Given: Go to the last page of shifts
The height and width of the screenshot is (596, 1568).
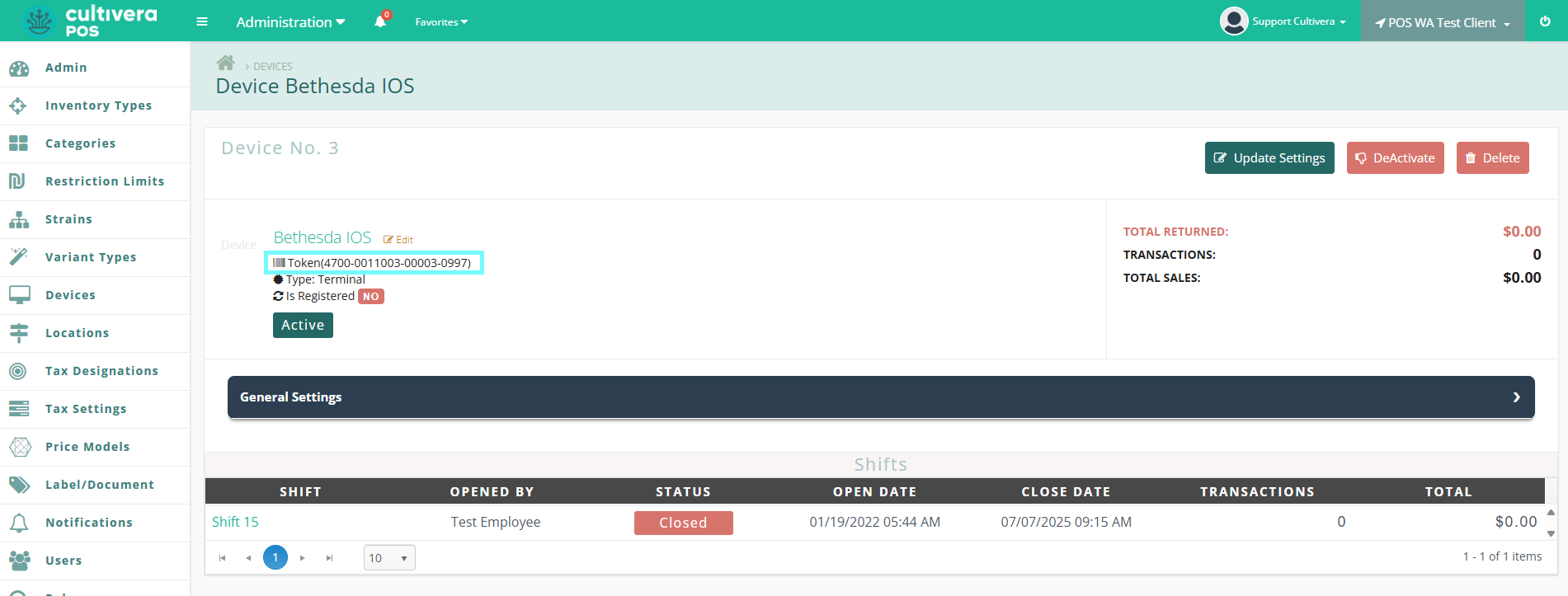Looking at the screenshot, I should 329,558.
